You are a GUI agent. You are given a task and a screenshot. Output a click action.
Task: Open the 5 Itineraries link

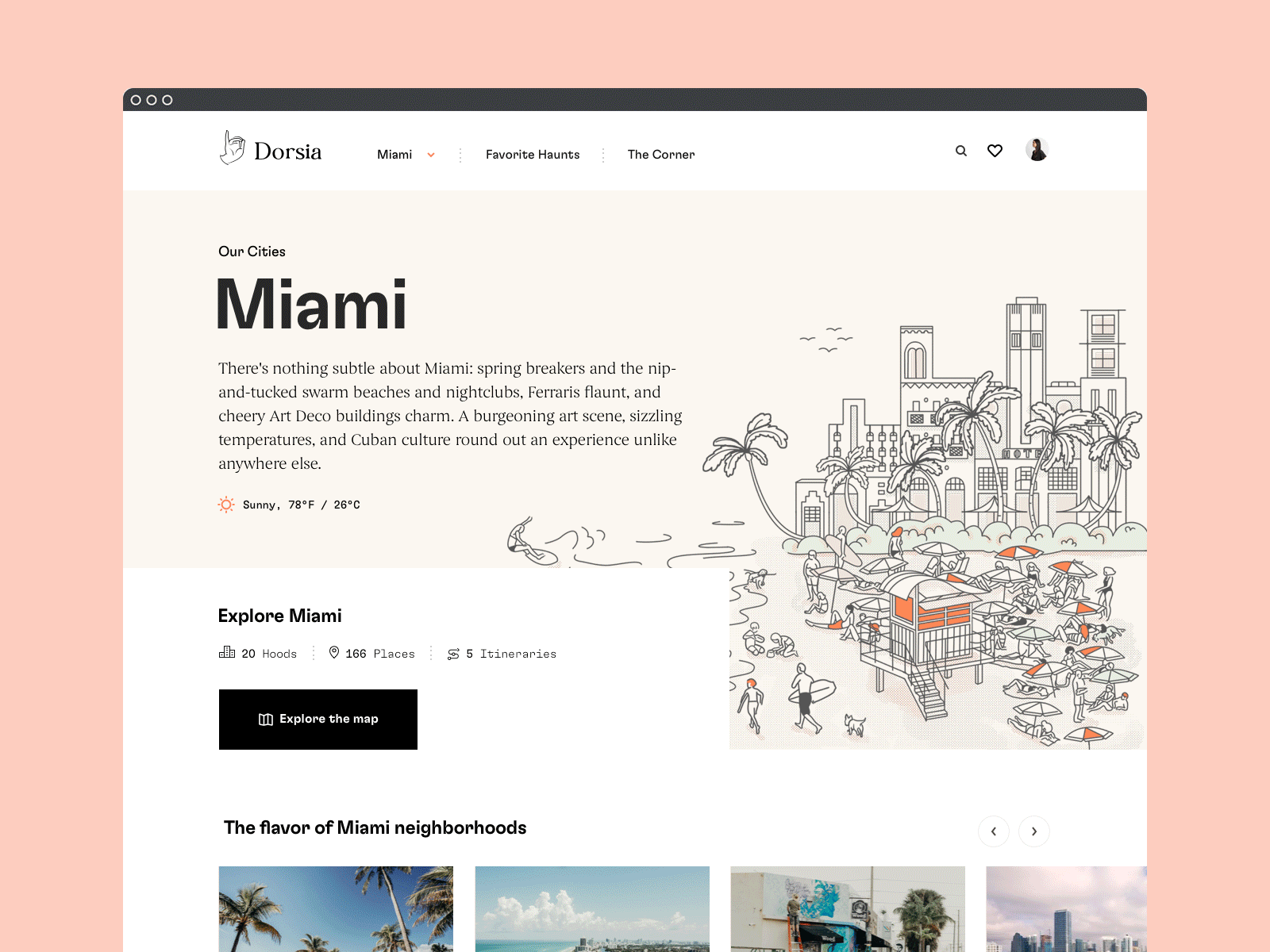pyautogui.click(x=502, y=654)
